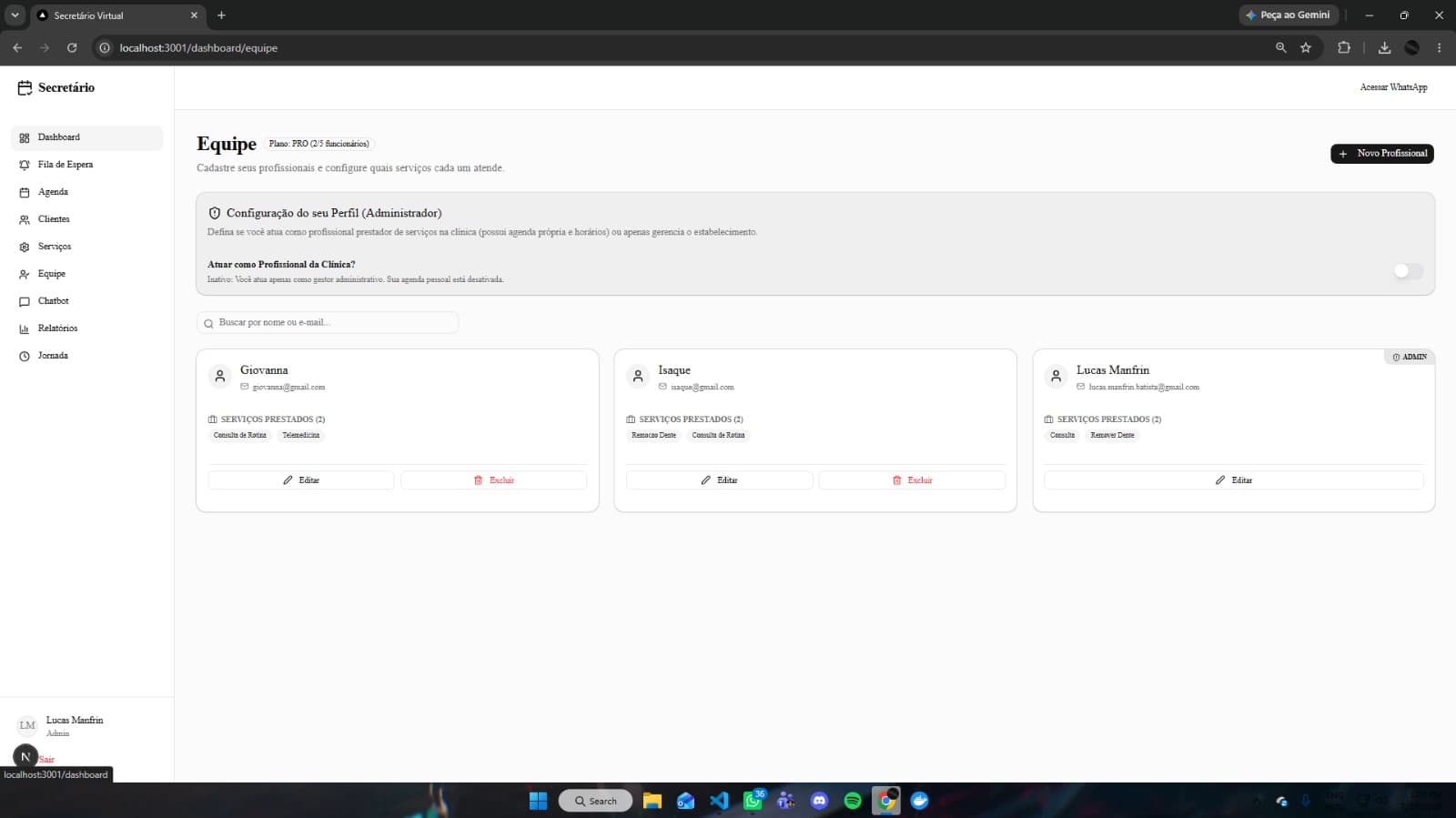Screen dimensions: 1456x818
Task: Click isaque@gmail.com email text
Action: [703, 388]
